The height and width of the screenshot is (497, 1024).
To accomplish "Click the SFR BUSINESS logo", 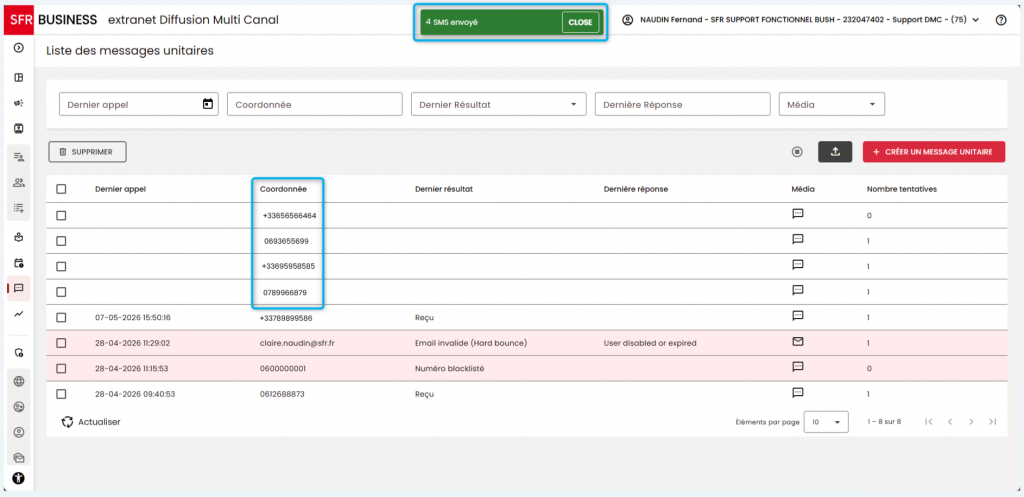I will pos(51,20).
